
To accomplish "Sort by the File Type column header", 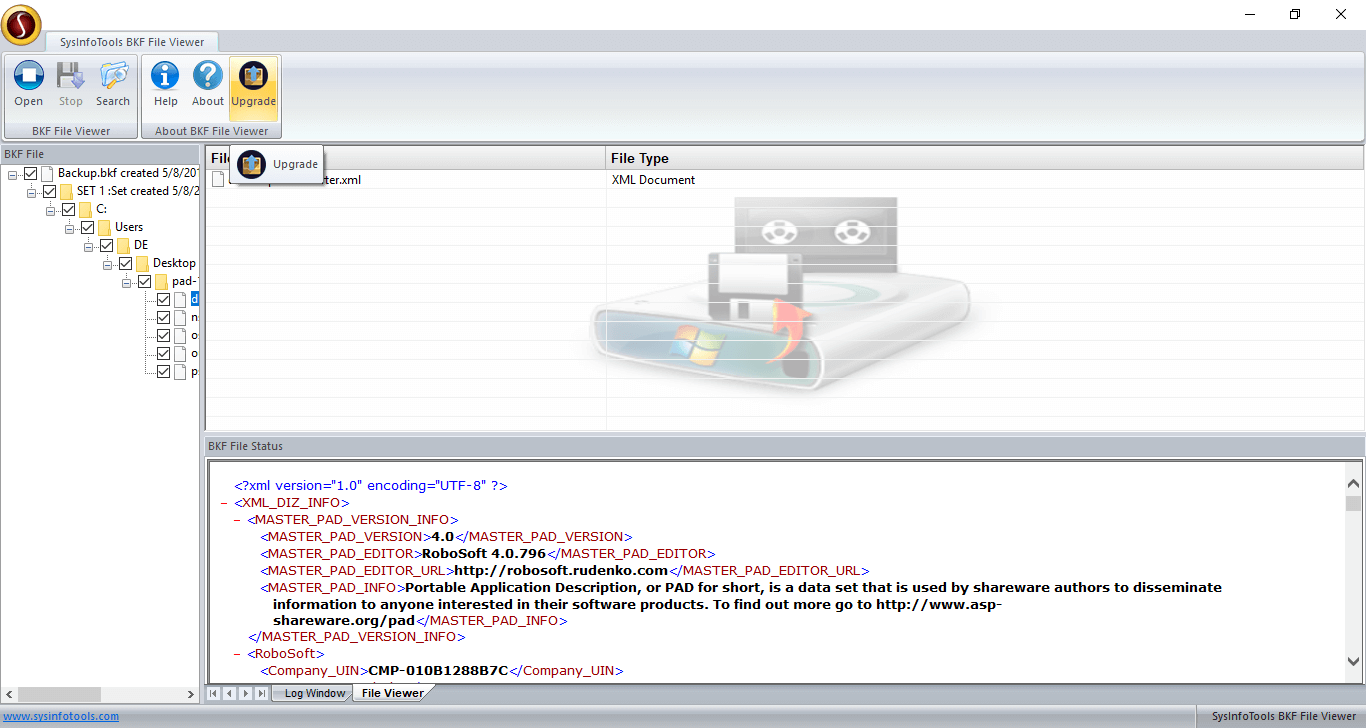I will coord(984,158).
